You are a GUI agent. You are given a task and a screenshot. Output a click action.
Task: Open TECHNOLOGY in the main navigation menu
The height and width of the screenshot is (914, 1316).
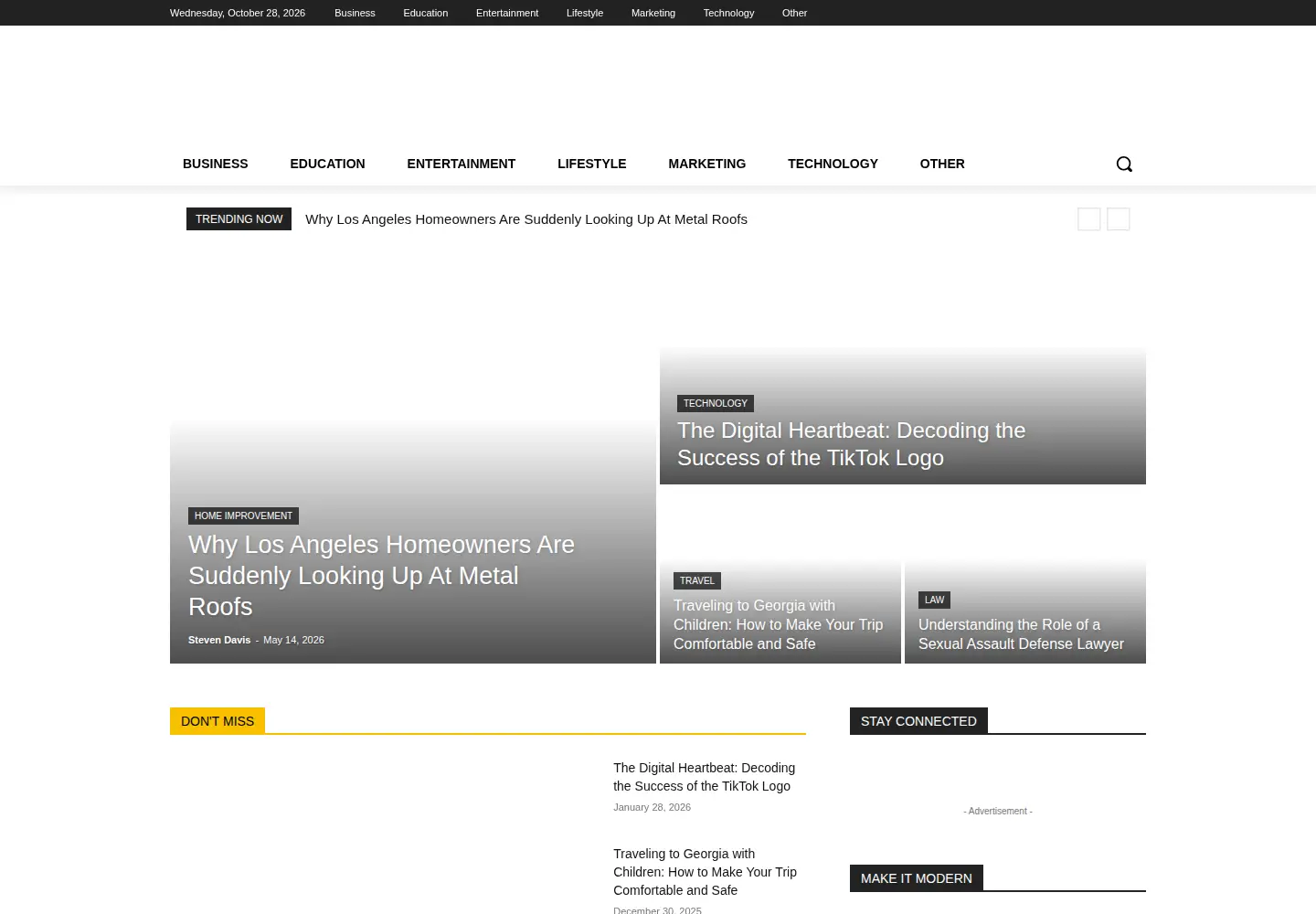click(833, 164)
